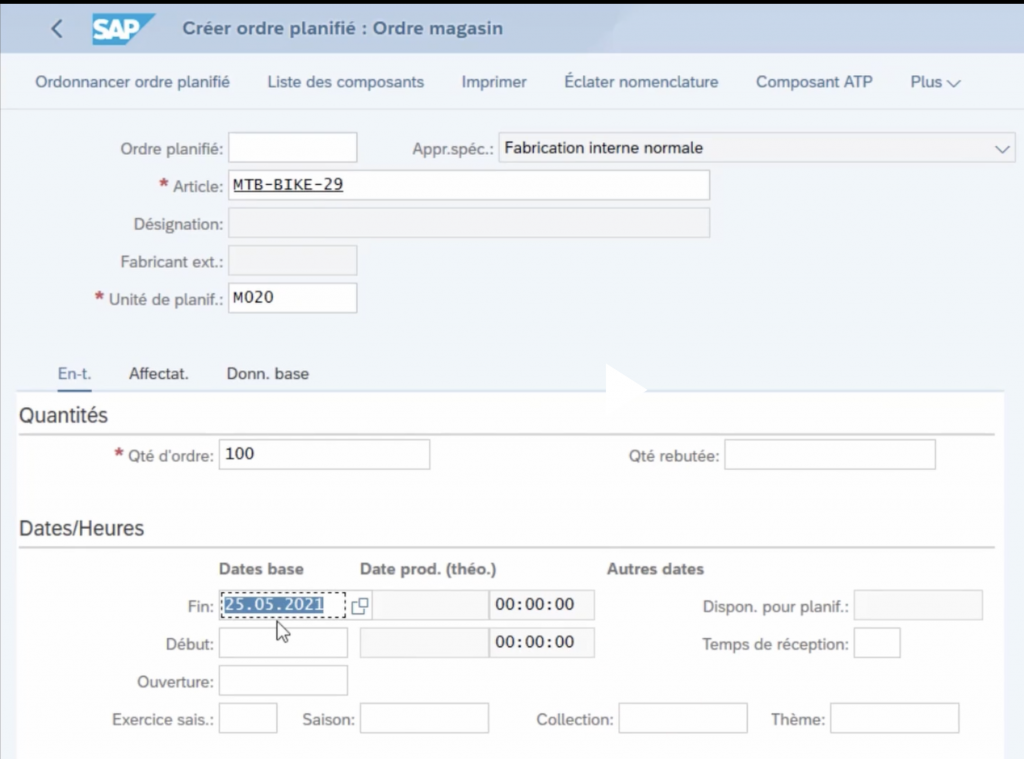Select Éclater nomenclature
This screenshot has width=1024, height=759.
[641, 82]
